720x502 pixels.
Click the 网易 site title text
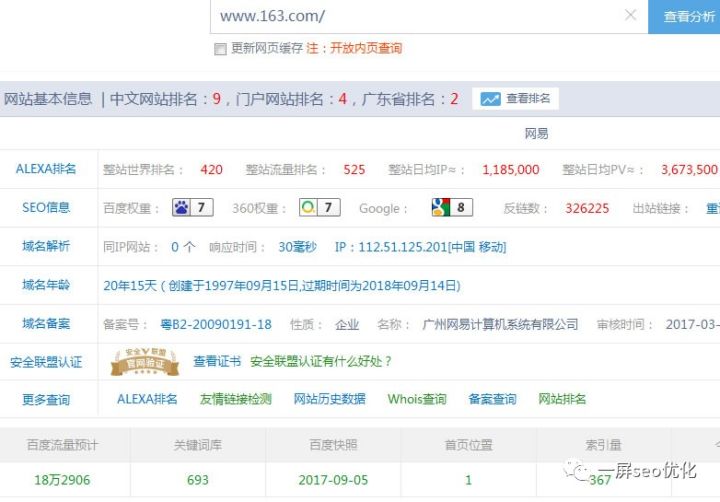click(x=536, y=134)
